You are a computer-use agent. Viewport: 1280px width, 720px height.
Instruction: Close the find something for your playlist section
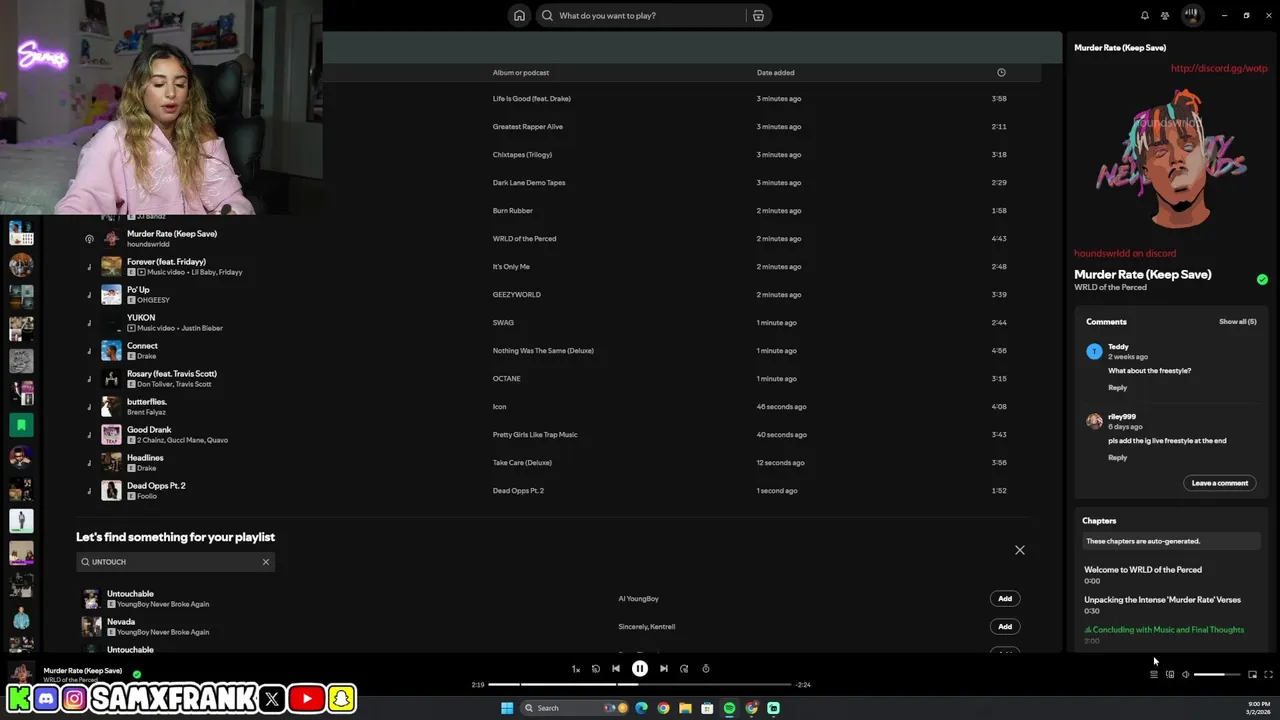click(x=1020, y=550)
